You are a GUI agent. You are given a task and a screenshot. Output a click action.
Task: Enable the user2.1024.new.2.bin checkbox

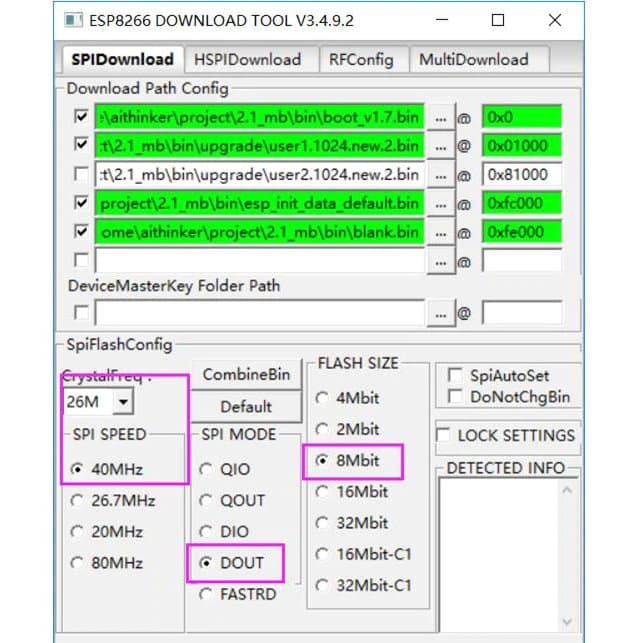point(81,174)
